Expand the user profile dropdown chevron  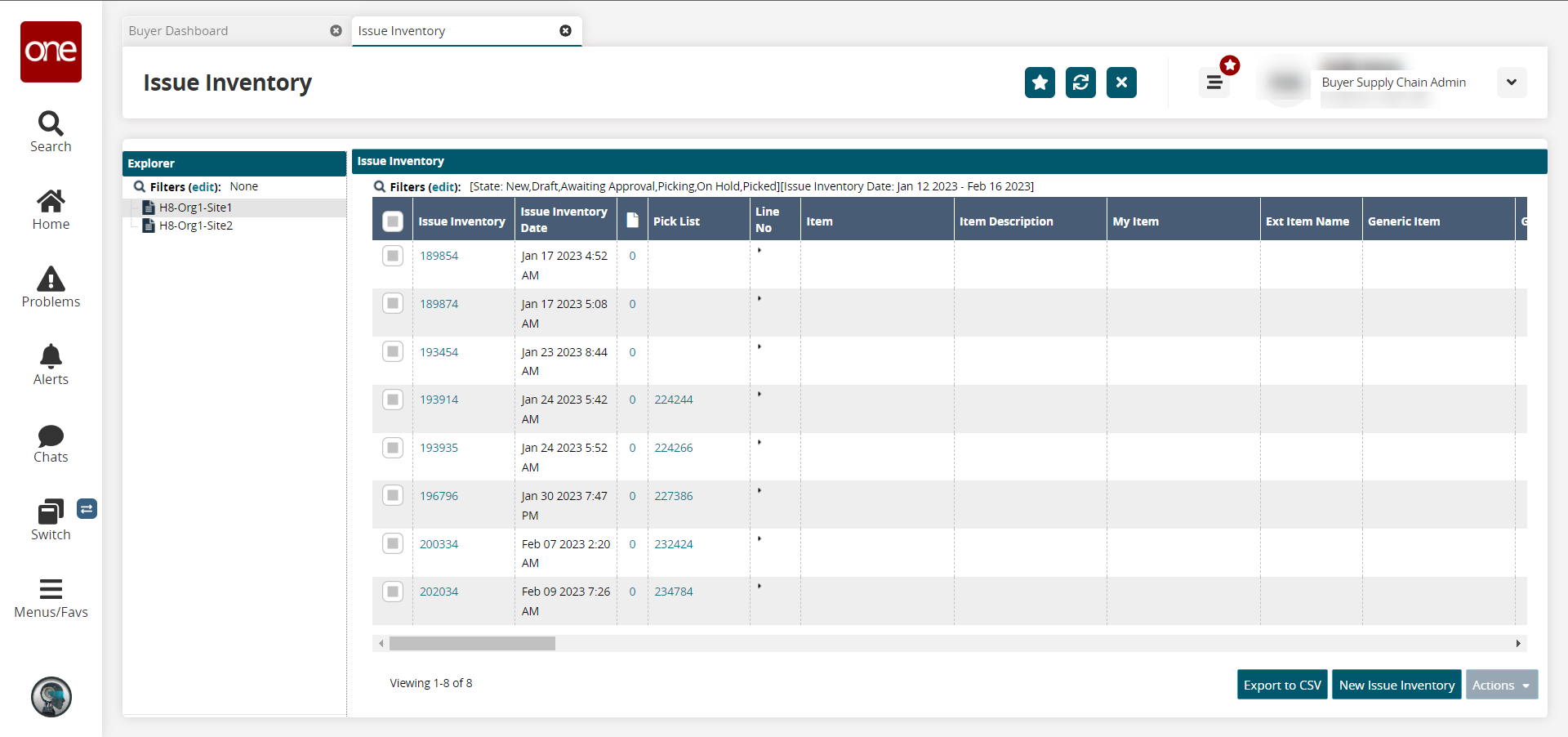[1511, 83]
